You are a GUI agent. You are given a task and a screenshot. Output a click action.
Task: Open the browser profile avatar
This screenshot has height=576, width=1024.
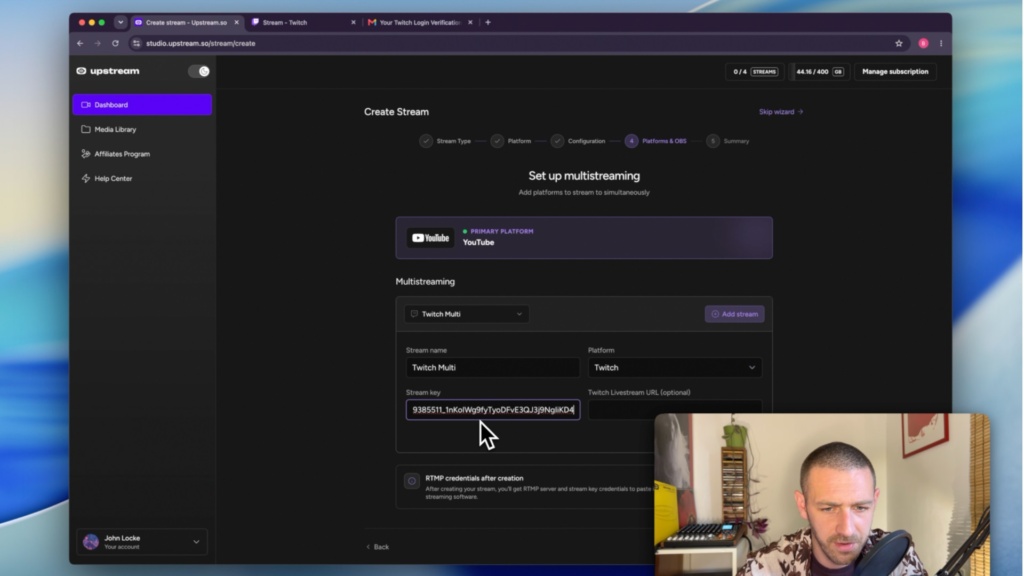click(x=923, y=43)
